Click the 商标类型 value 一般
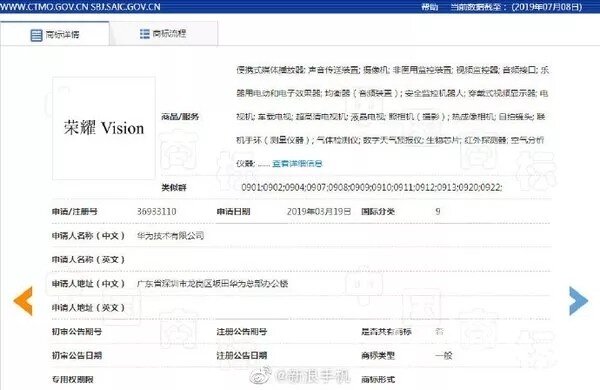 click(x=443, y=356)
